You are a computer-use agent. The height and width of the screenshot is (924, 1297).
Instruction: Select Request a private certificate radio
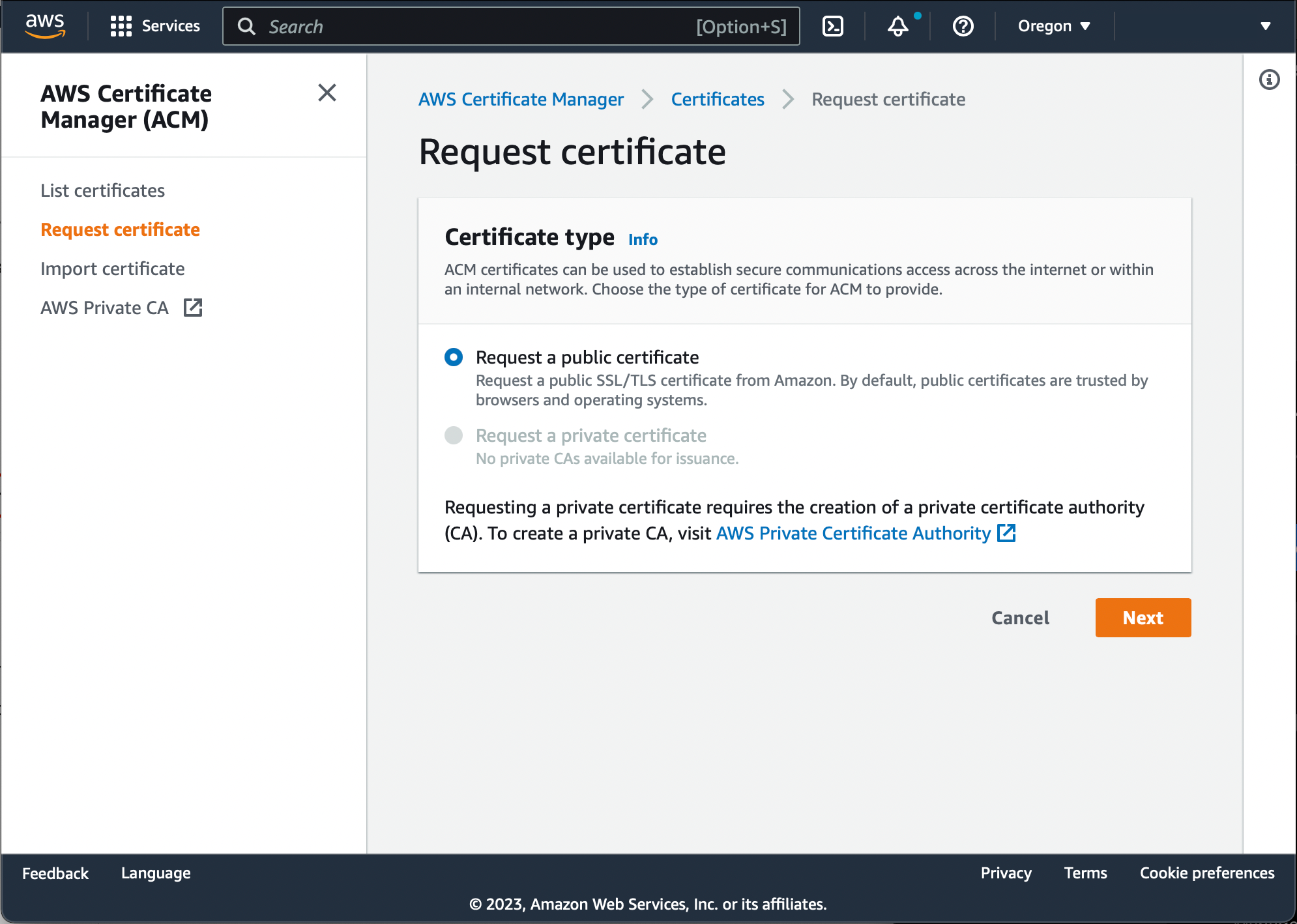click(454, 435)
